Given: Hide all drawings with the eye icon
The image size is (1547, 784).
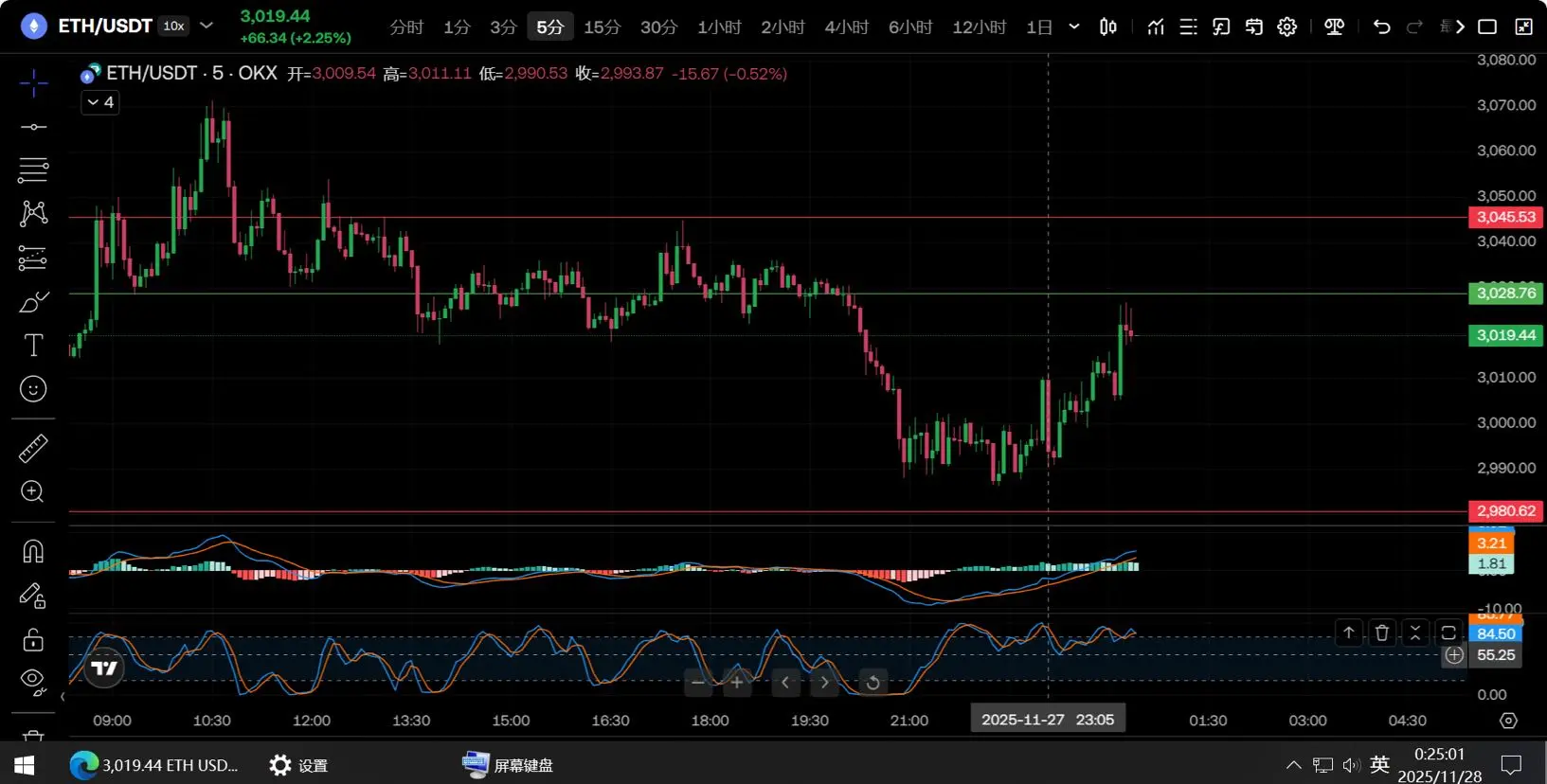Looking at the screenshot, I should [x=33, y=682].
